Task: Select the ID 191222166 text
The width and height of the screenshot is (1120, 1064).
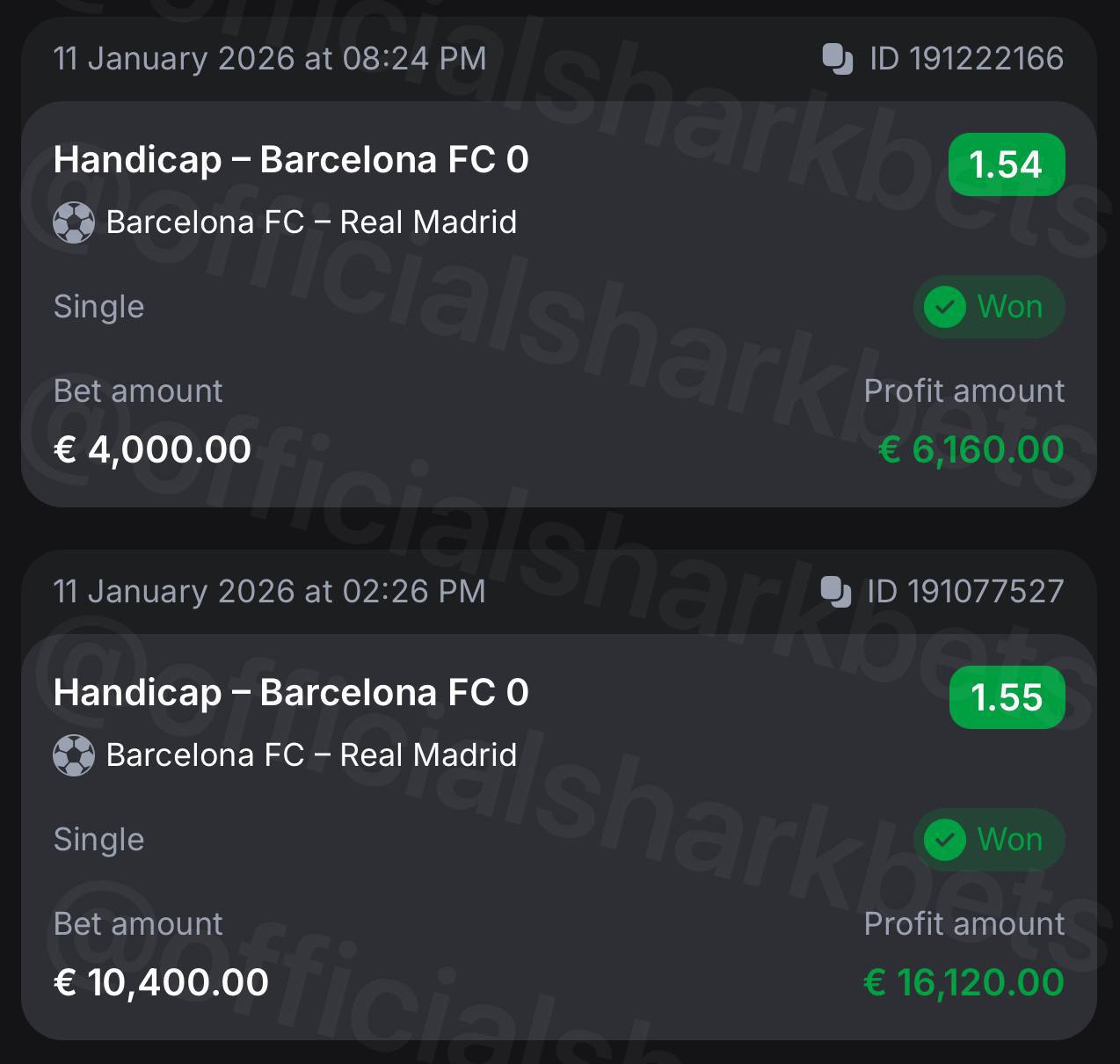Action: click(x=966, y=59)
